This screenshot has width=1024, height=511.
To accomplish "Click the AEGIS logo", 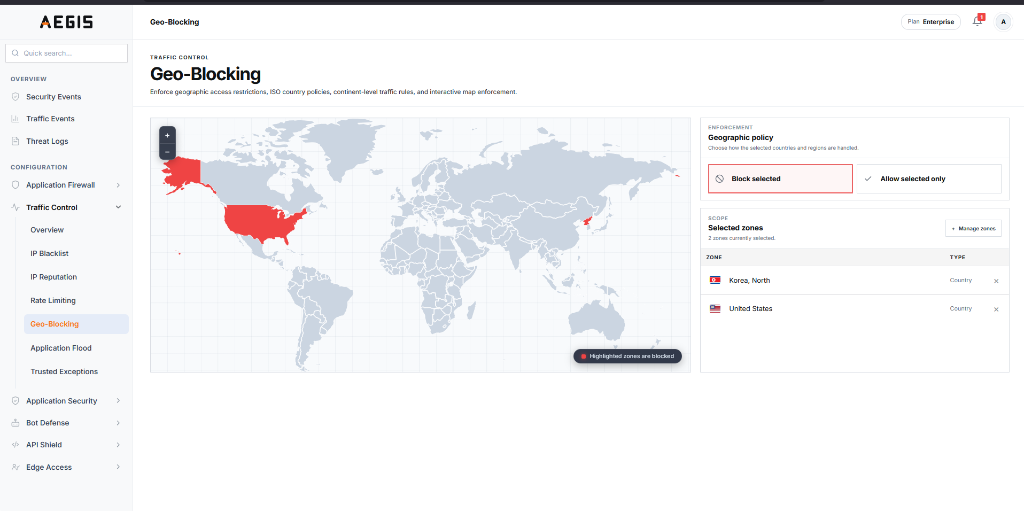I will tap(66, 22).
